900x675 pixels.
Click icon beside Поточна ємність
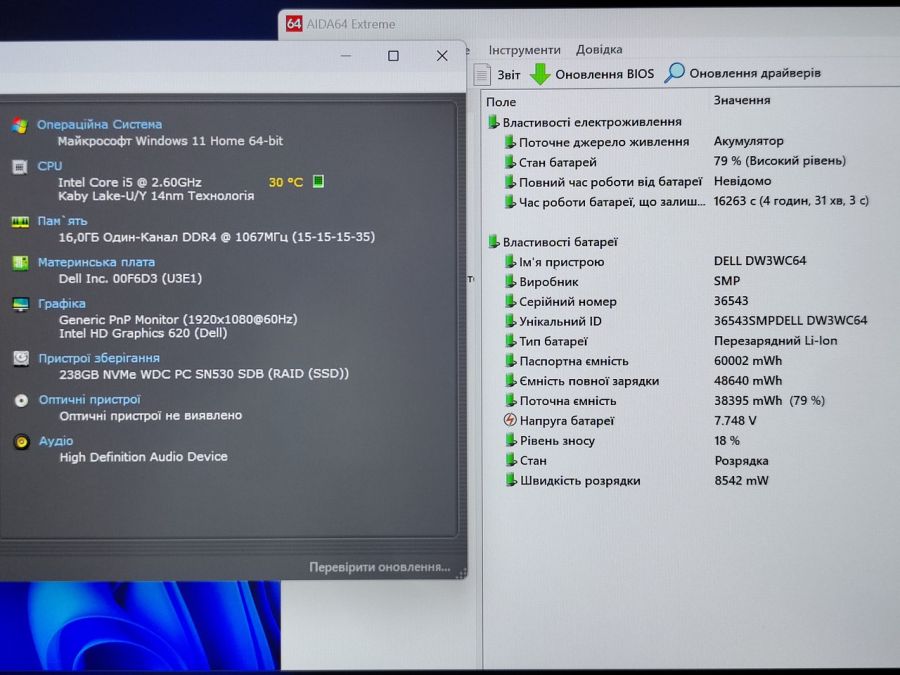pos(510,401)
